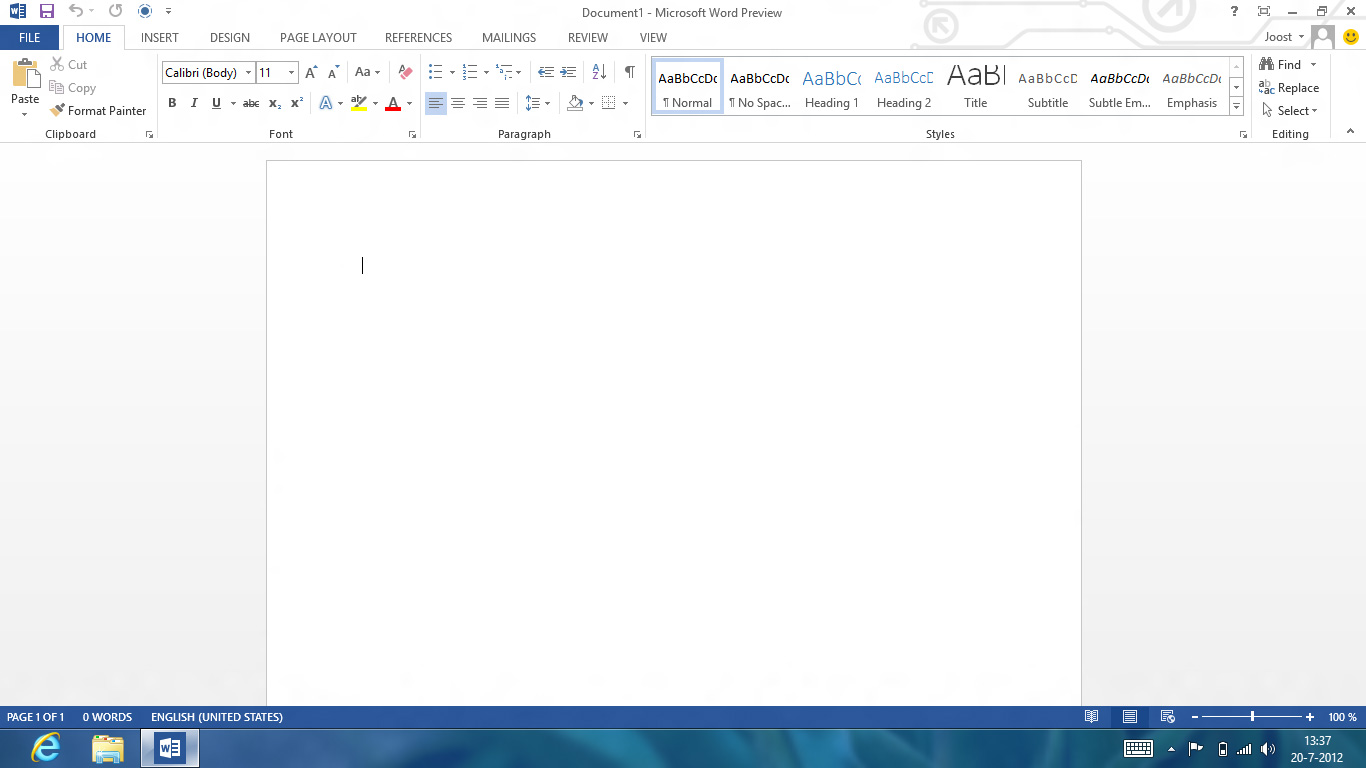
Task: Switch to the INSERT tab
Action: click(160, 38)
